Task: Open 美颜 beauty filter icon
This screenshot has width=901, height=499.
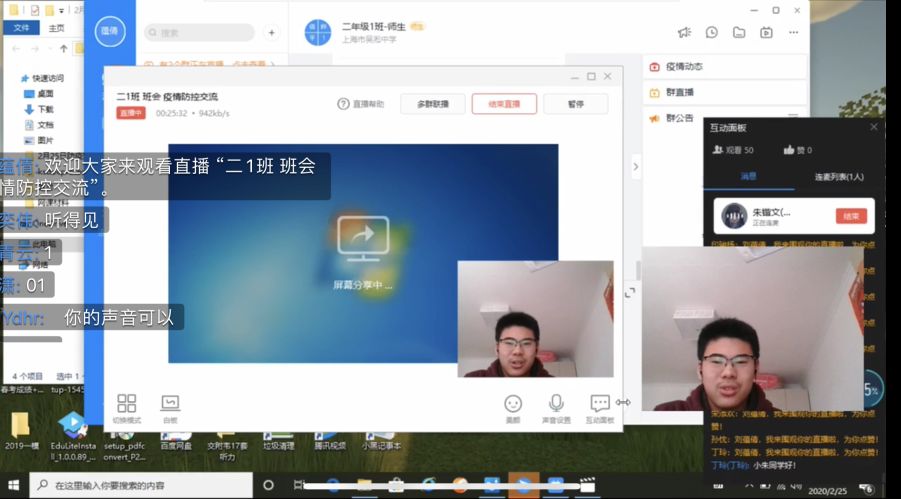Action: tap(513, 405)
